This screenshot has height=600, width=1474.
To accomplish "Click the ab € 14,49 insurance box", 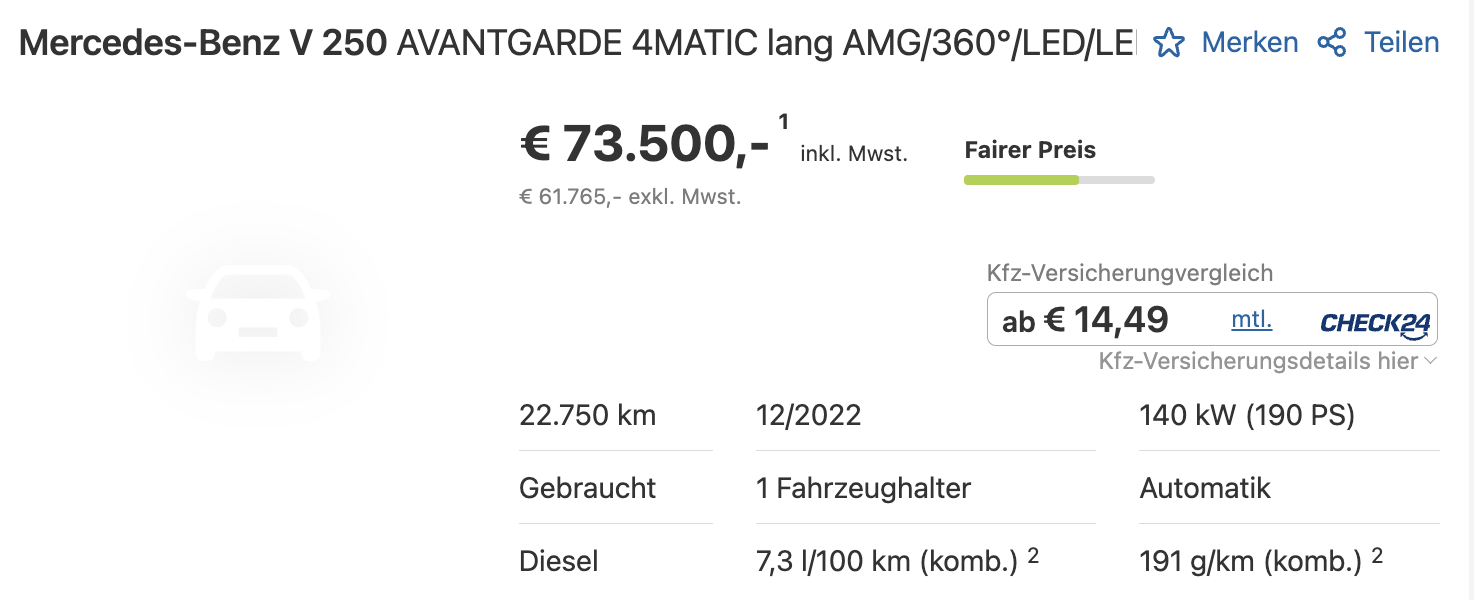I will click(1212, 319).
